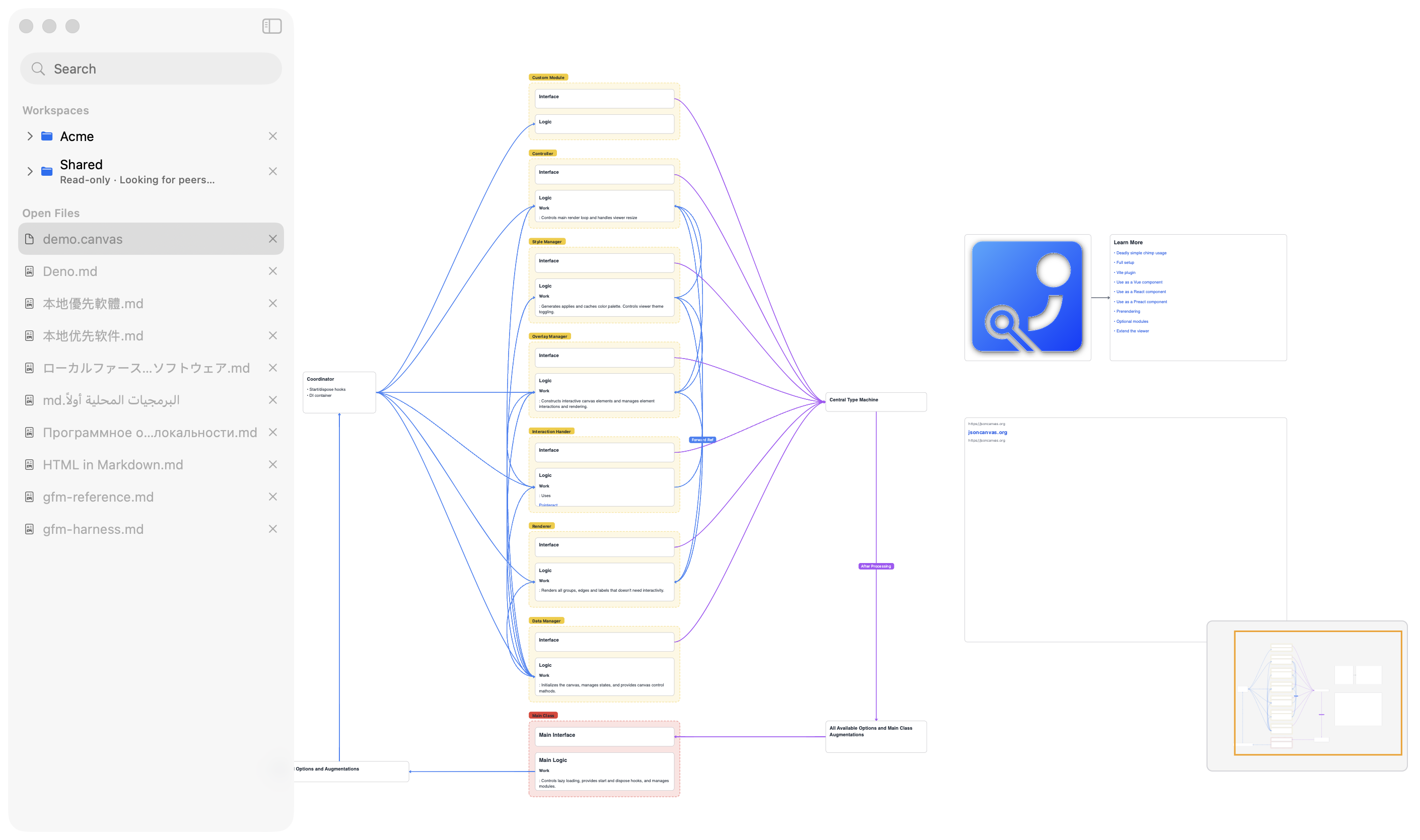Open Deno.md file
This screenshot has width=1420, height=840.
[151, 271]
